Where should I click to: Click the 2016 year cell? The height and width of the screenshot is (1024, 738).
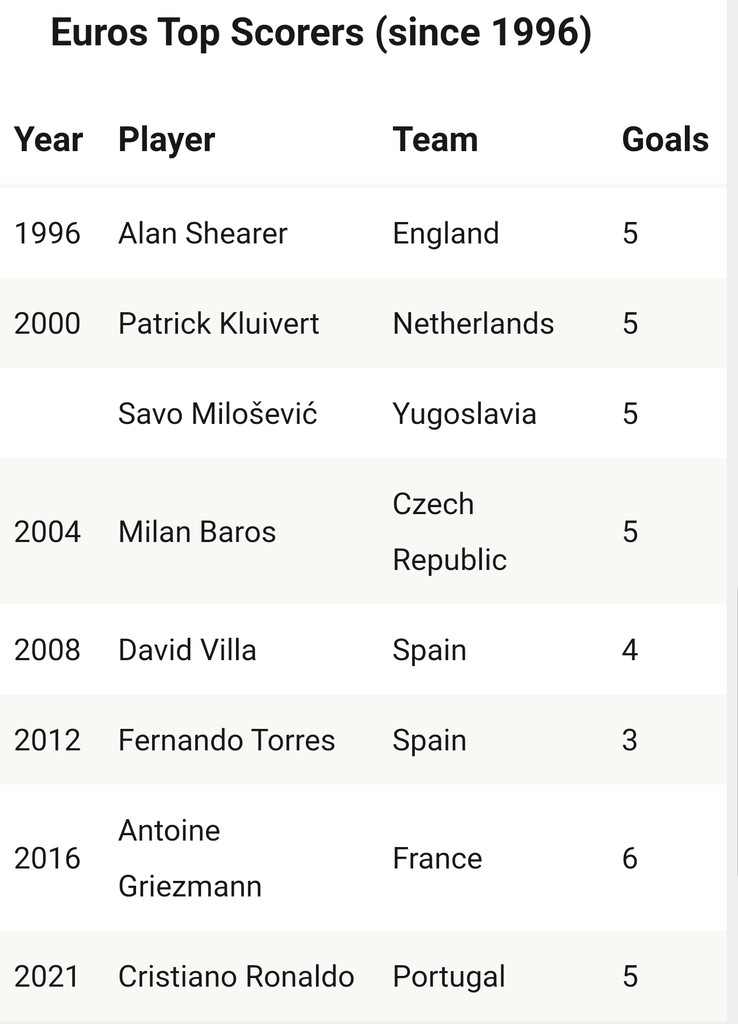(x=47, y=858)
